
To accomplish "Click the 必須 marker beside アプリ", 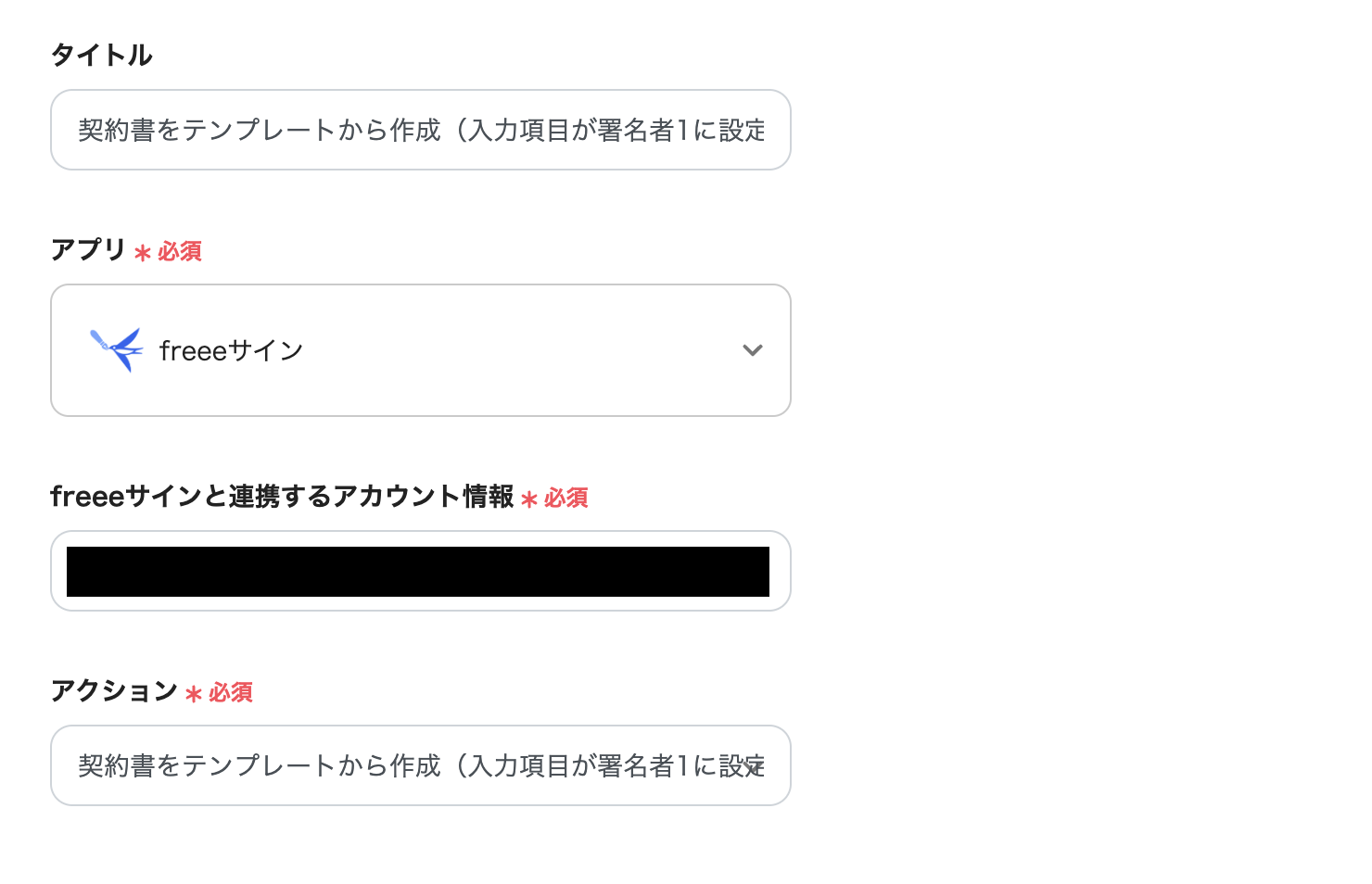I will (180, 252).
